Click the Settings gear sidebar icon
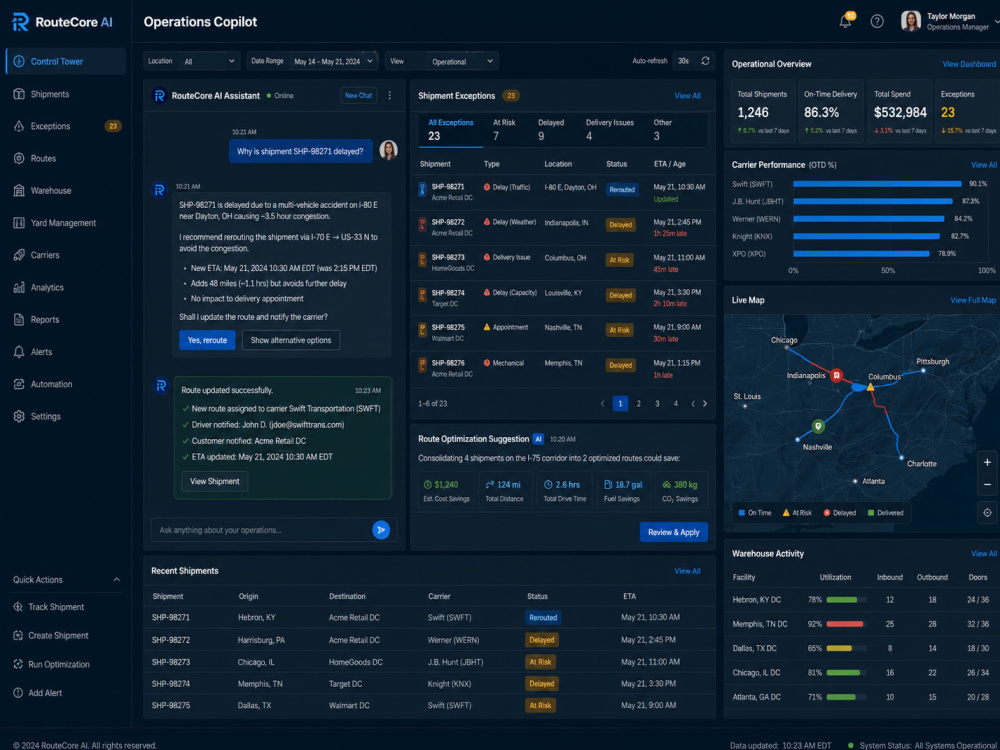 point(19,416)
